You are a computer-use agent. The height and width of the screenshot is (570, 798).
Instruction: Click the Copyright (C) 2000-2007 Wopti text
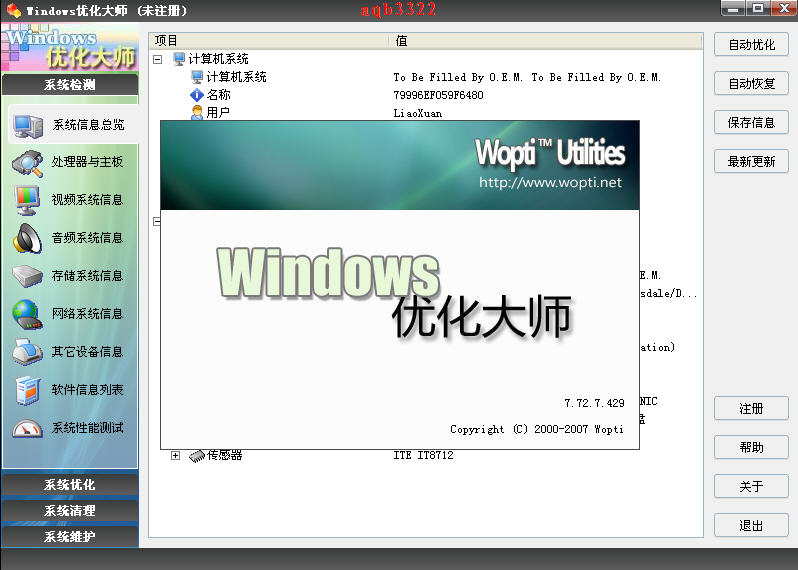(536, 430)
